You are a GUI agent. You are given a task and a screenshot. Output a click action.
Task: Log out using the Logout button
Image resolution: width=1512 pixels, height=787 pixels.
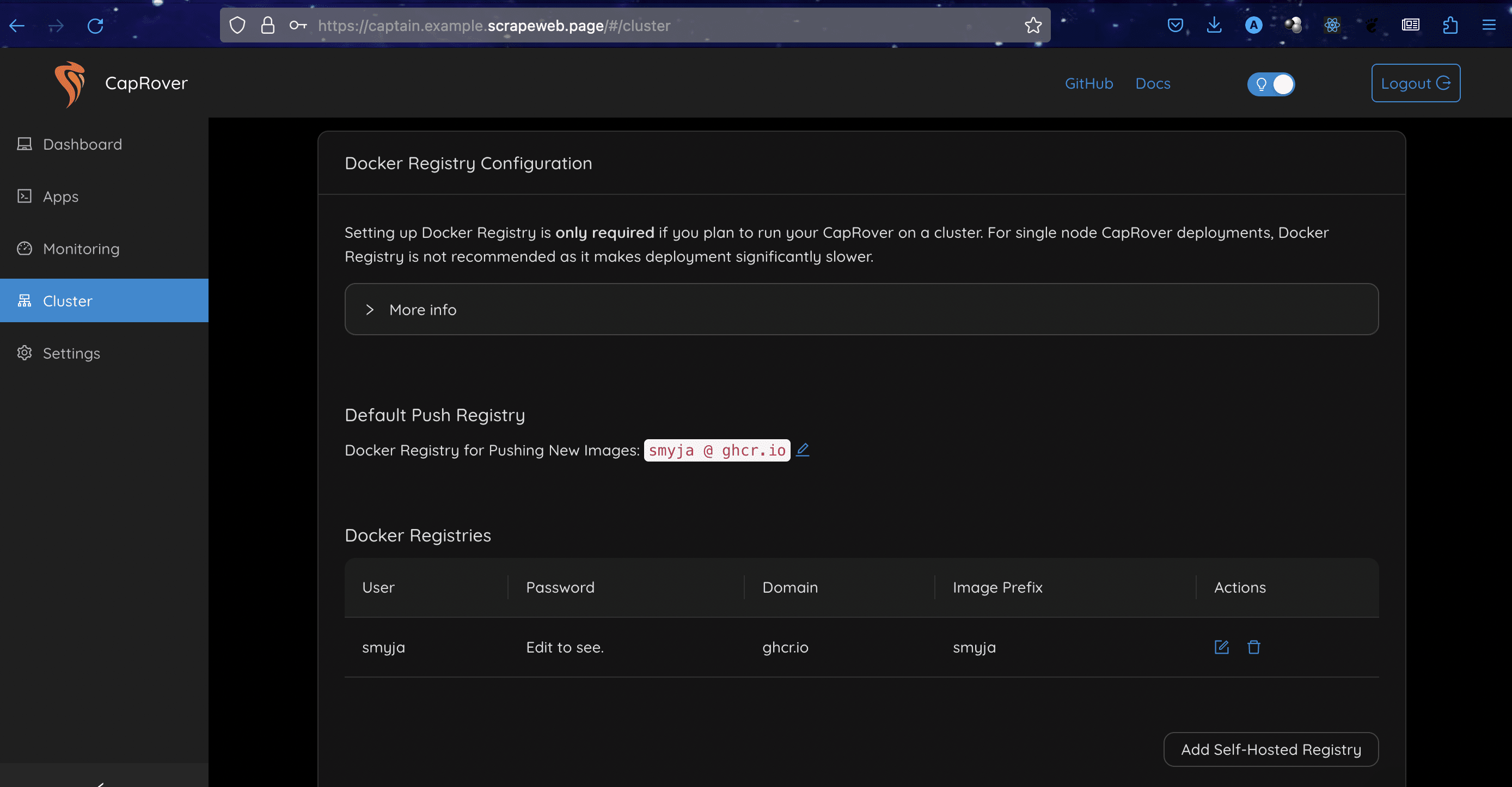(x=1415, y=83)
